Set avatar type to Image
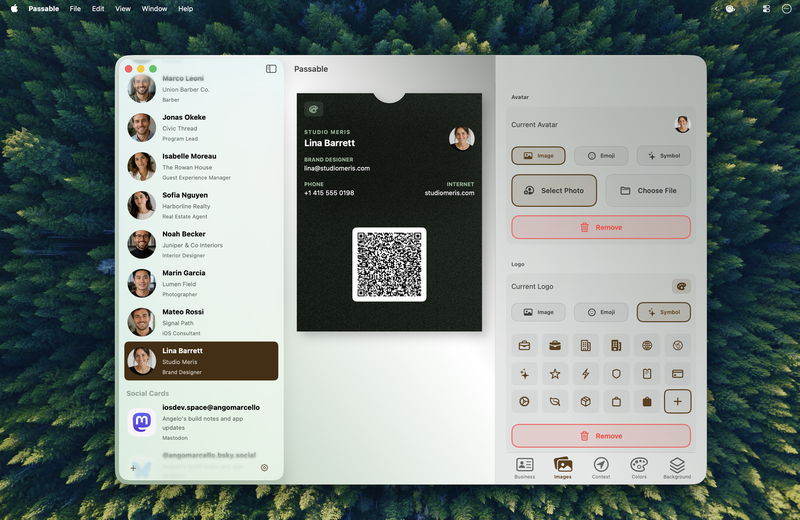 (538, 156)
